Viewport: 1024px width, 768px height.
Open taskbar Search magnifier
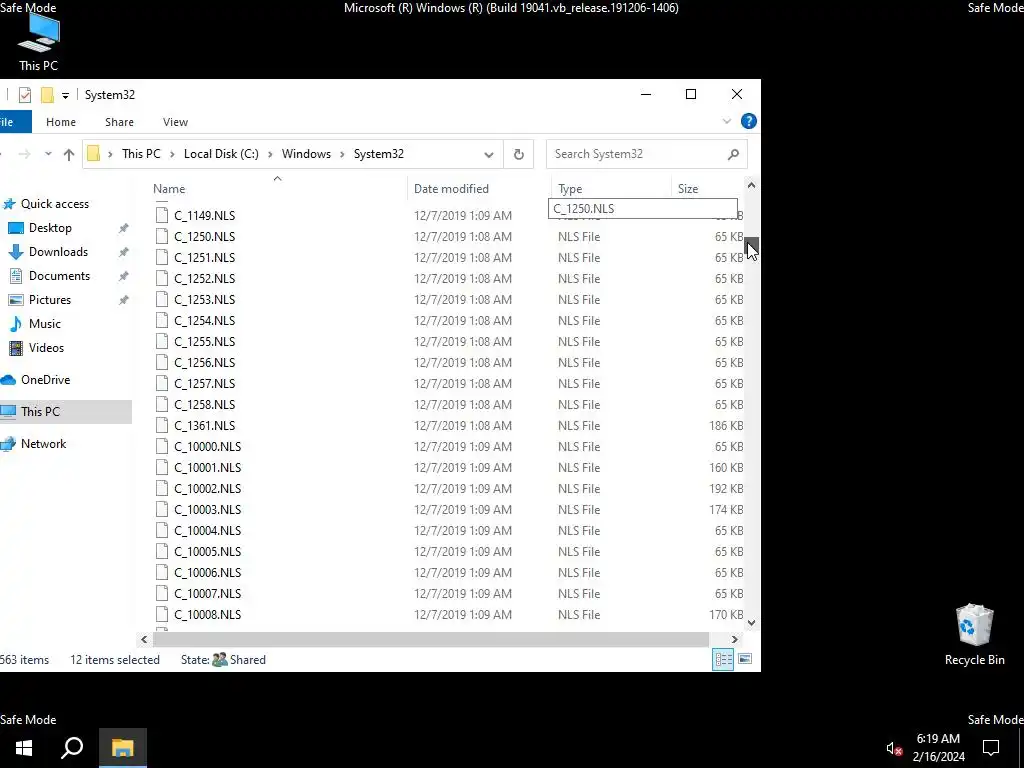point(72,748)
